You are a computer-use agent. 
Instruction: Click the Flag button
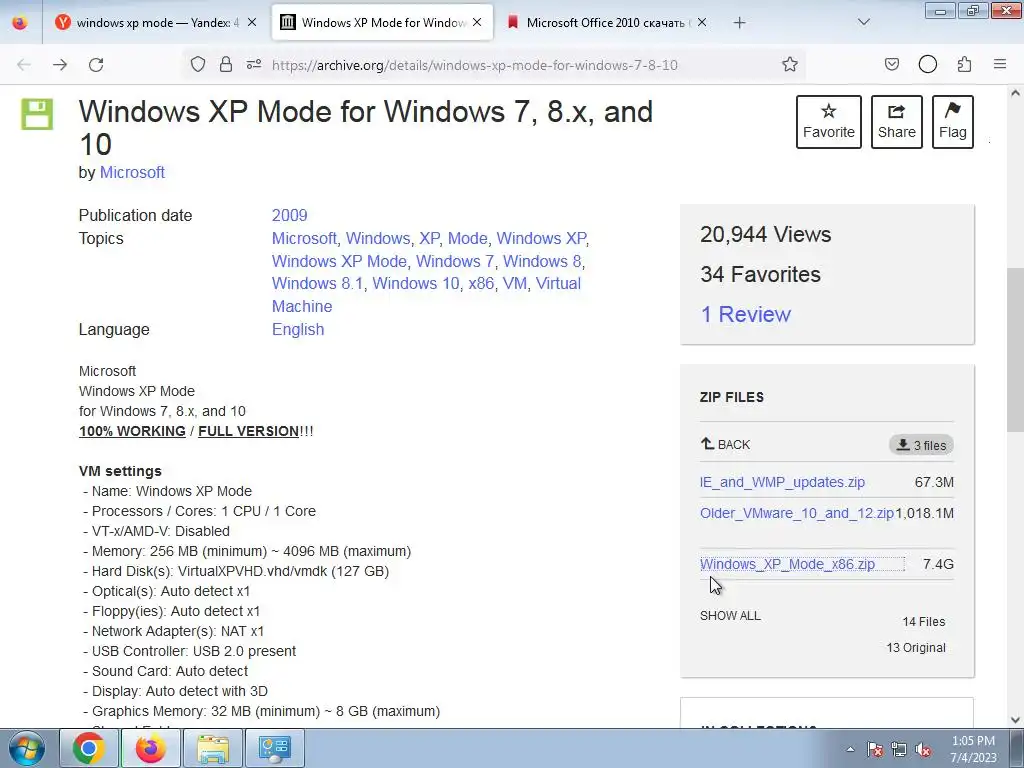953,122
